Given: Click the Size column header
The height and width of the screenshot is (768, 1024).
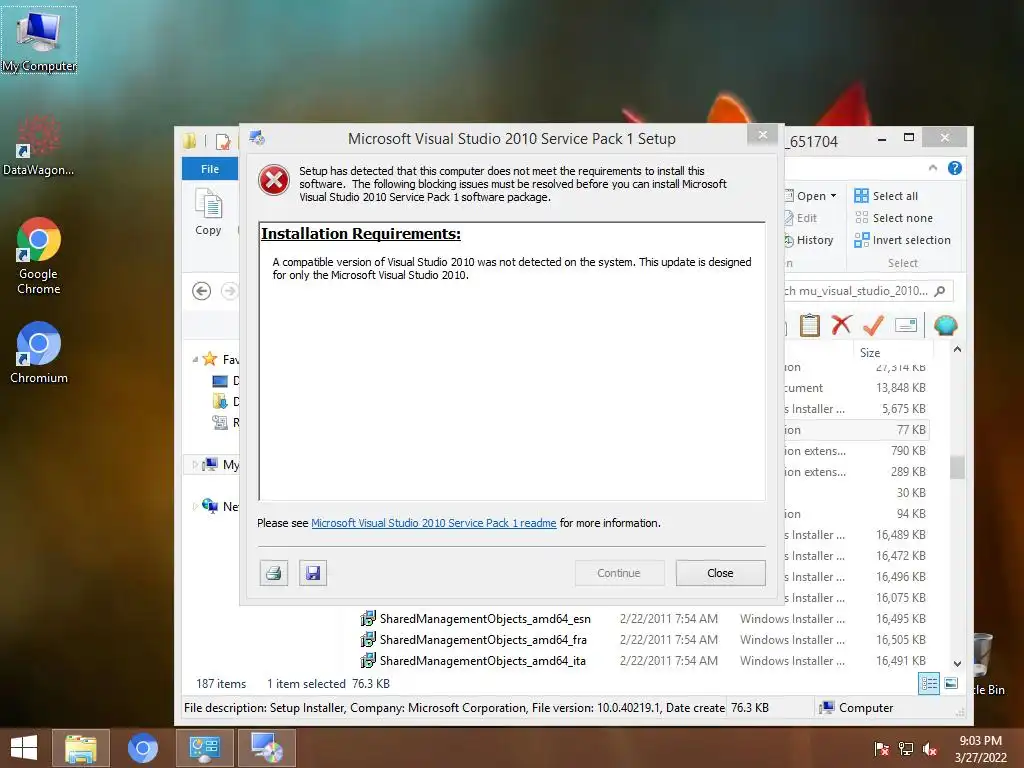Looking at the screenshot, I should click(x=893, y=353).
